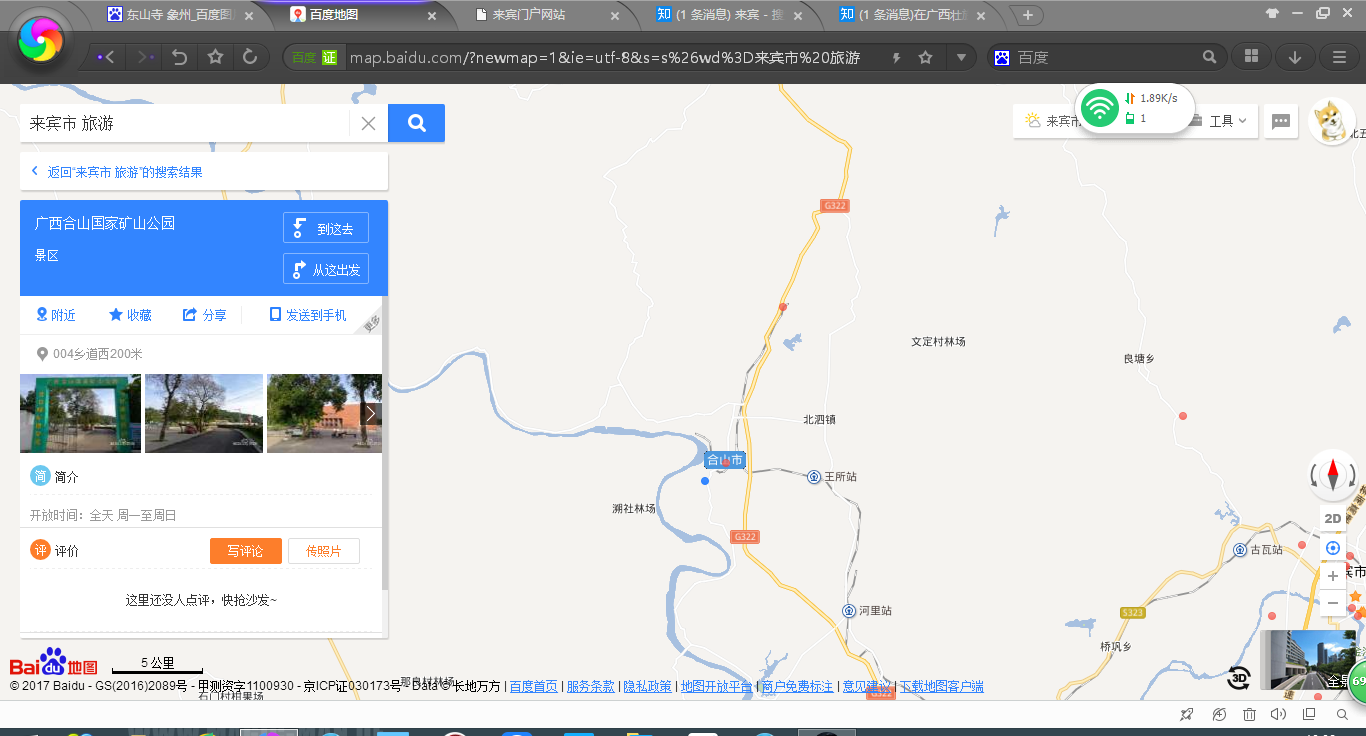1366x736 pixels.
Task: Open the browser apps grid icon
Action: [x=1251, y=57]
